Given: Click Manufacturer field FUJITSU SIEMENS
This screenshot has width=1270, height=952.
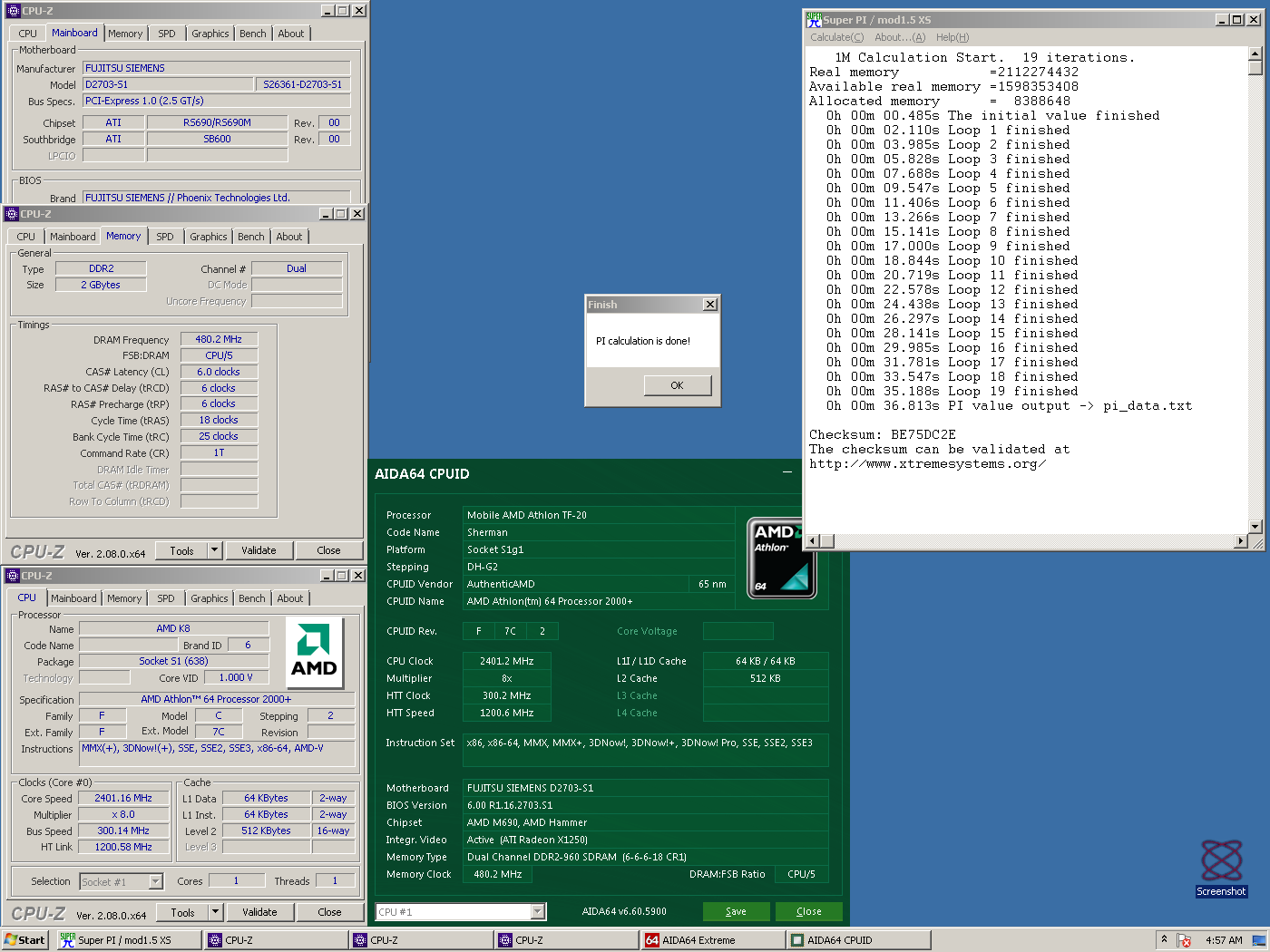Looking at the screenshot, I should point(217,68).
